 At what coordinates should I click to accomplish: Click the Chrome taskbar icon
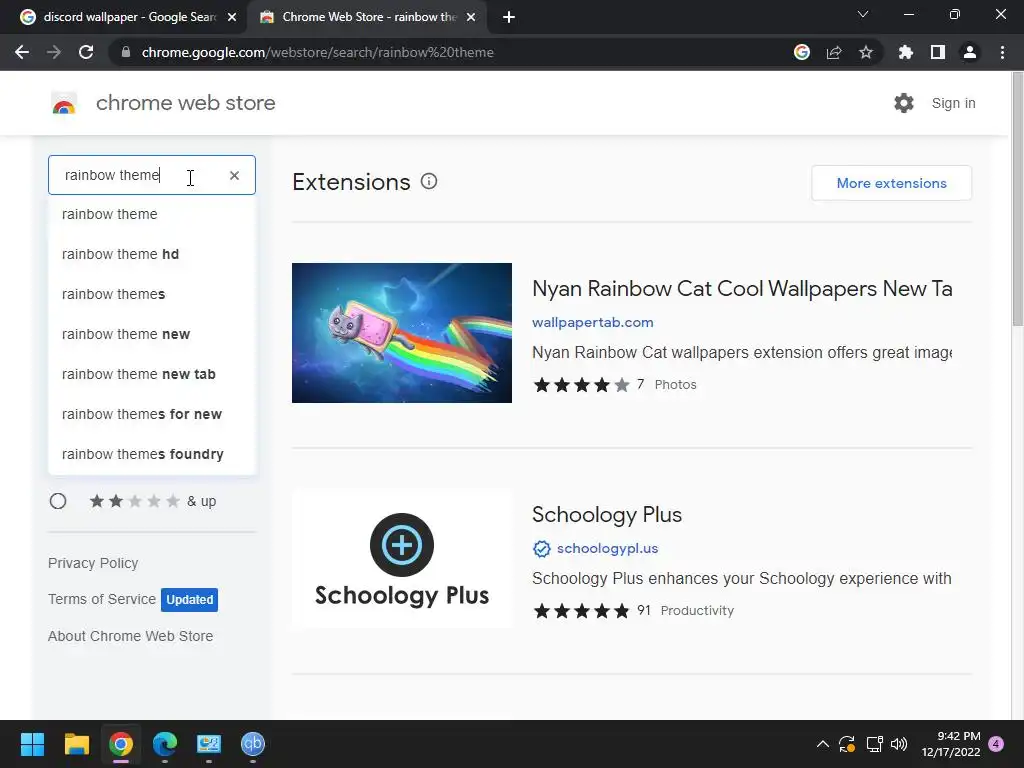pyautogui.click(x=121, y=744)
